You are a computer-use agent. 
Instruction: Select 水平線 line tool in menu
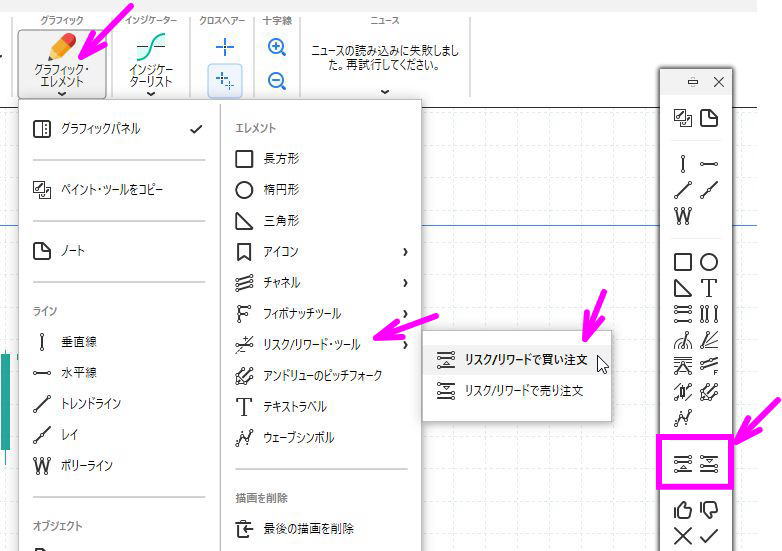coord(119,373)
